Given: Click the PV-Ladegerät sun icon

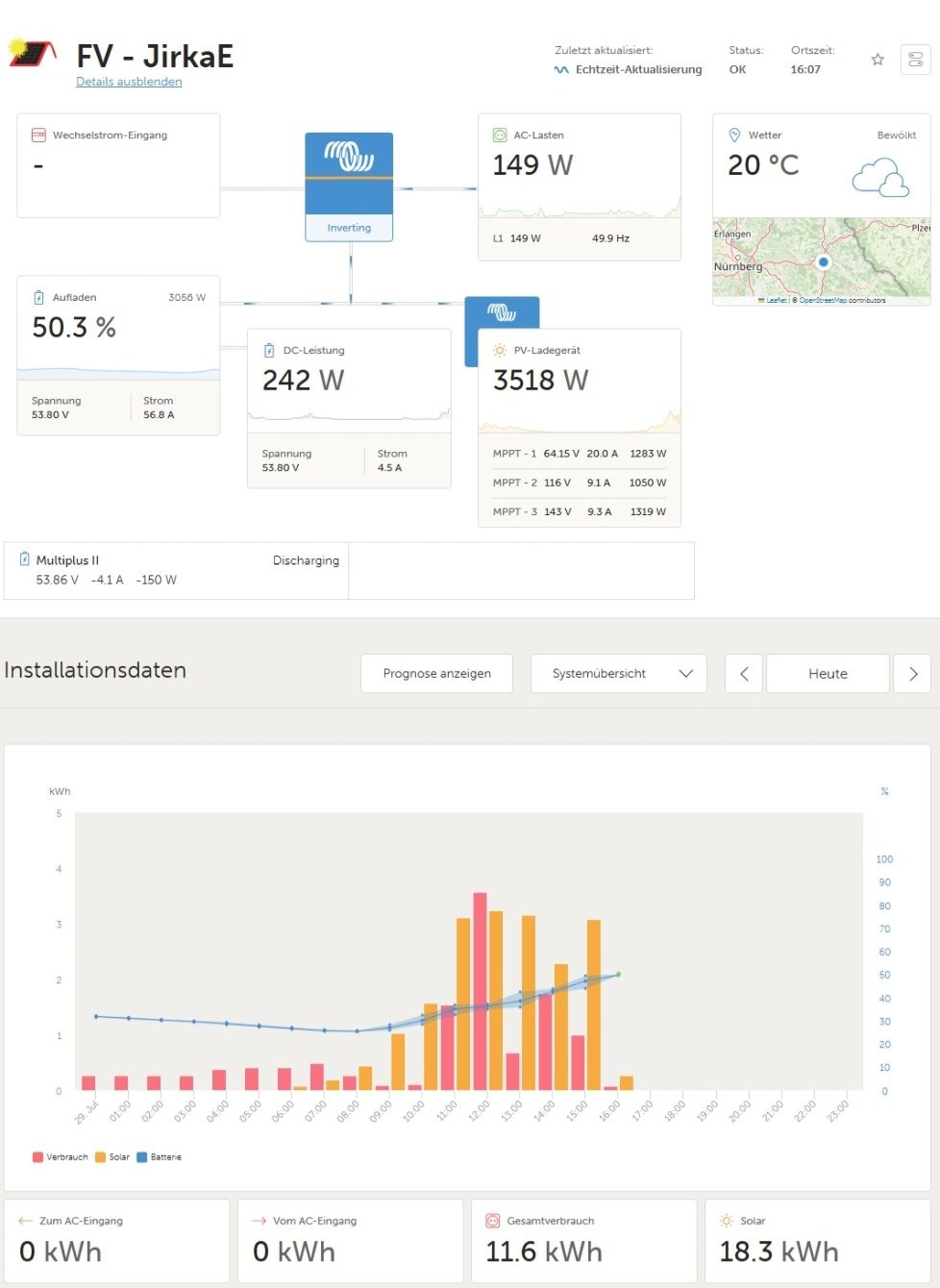Looking at the screenshot, I should (500, 351).
